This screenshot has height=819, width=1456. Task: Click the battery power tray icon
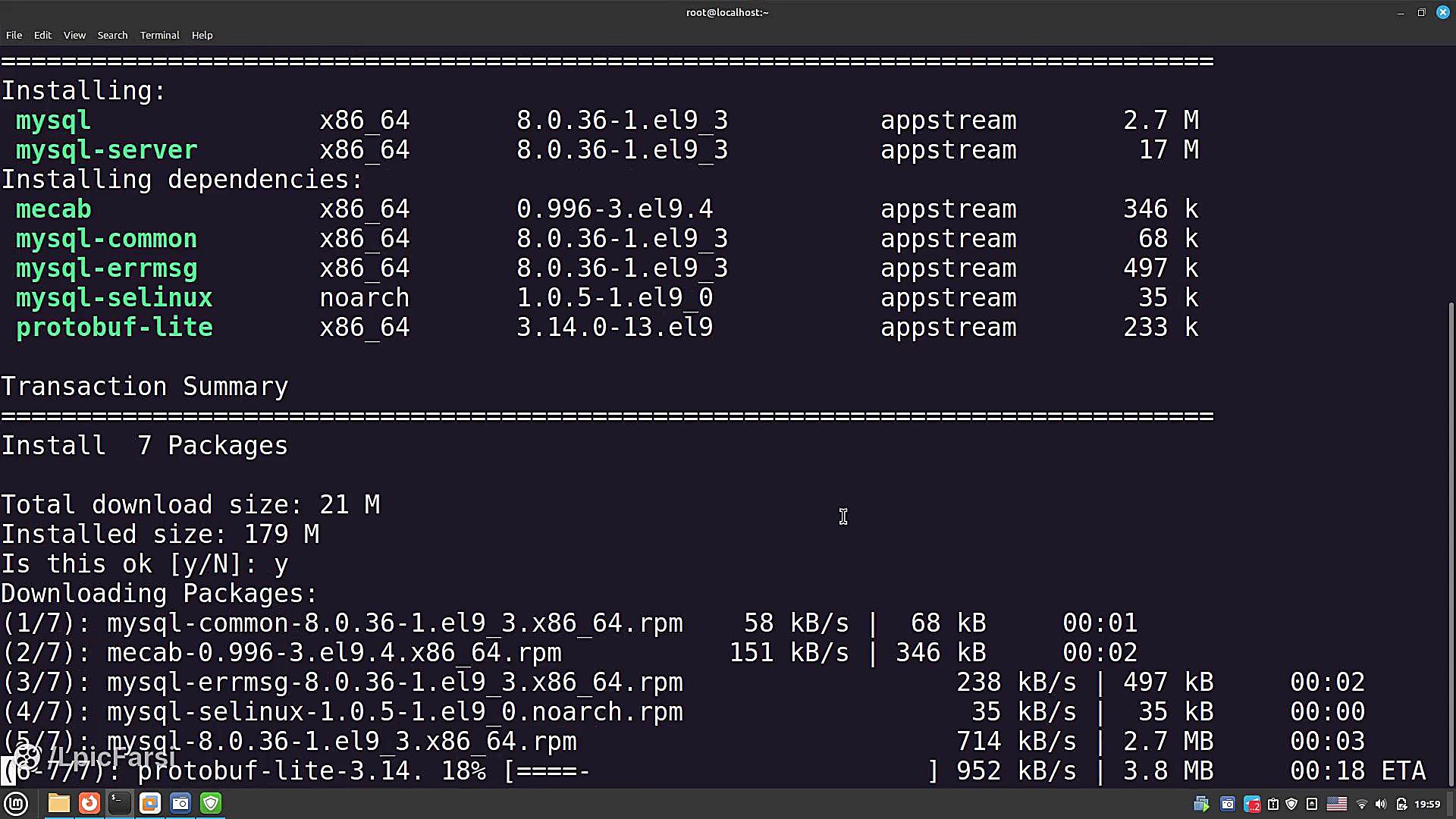click(x=1401, y=804)
